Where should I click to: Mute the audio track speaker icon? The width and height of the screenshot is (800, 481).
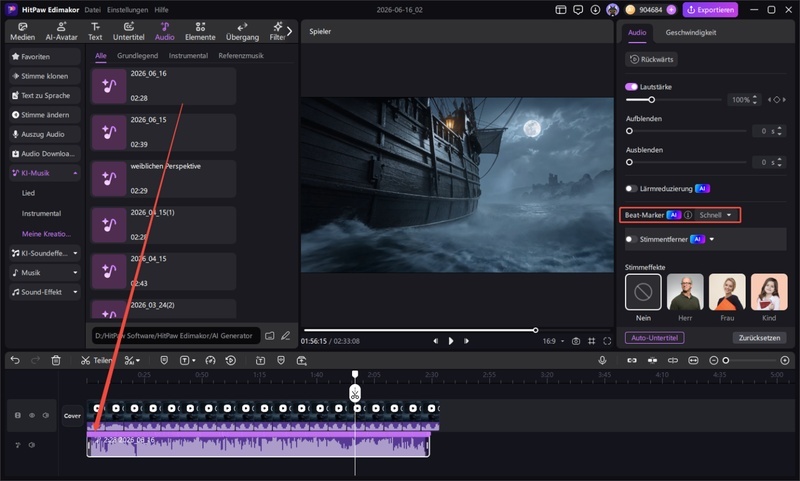(32, 445)
